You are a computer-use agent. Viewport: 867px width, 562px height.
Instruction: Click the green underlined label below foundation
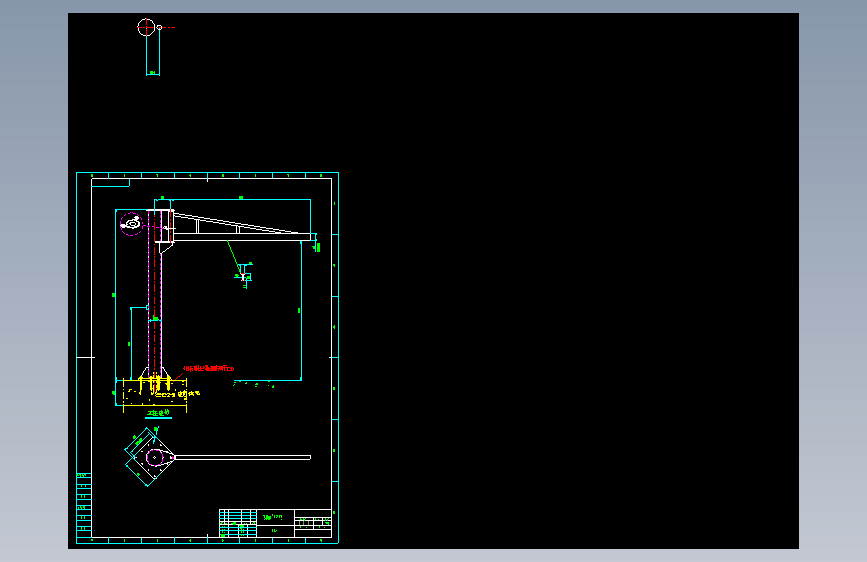tap(158, 413)
